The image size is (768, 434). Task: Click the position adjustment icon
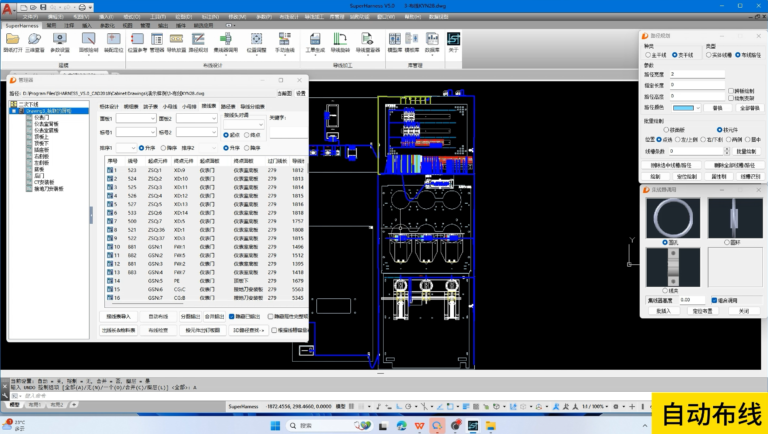(x=257, y=39)
